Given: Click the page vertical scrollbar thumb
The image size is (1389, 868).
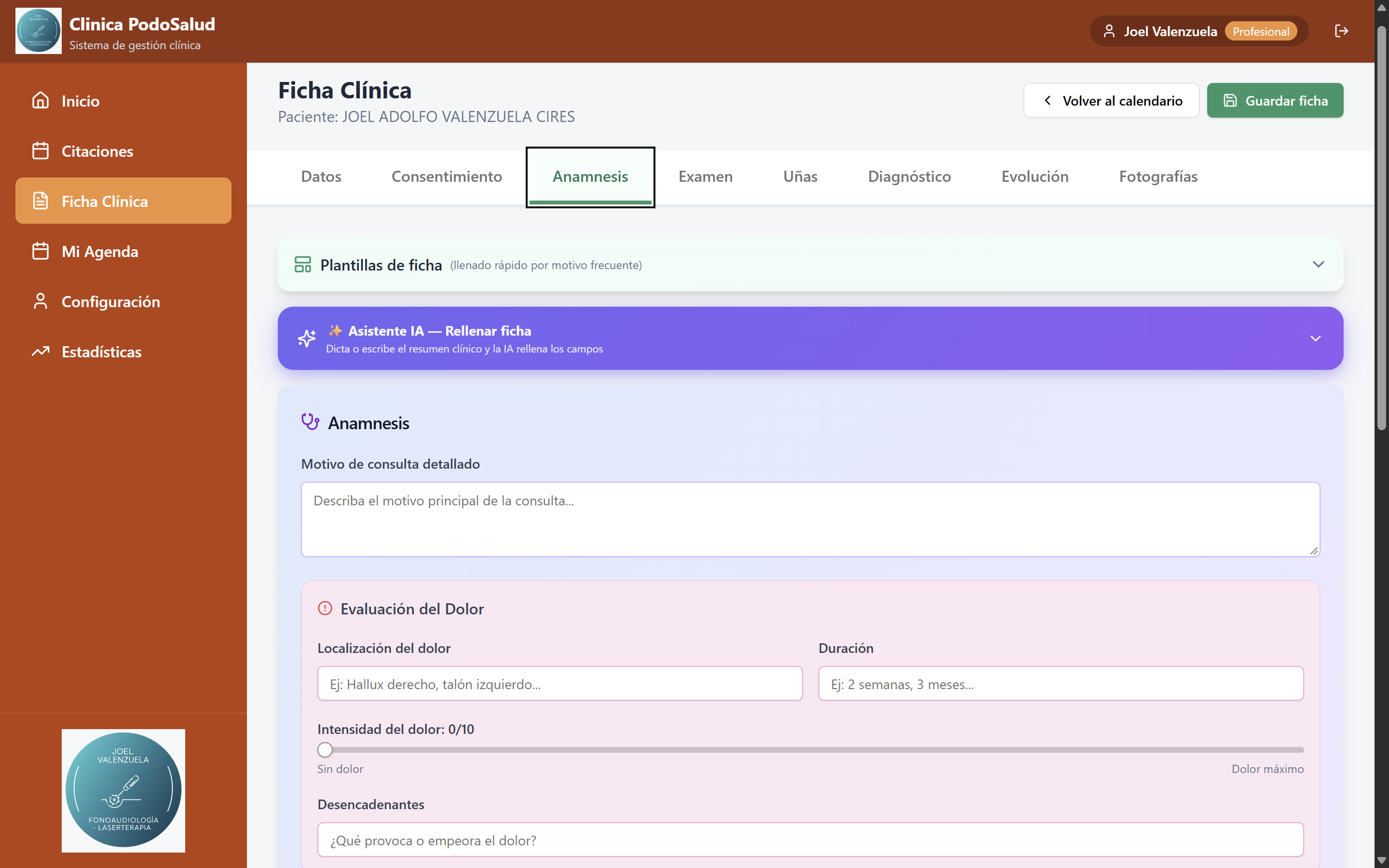Looking at the screenshot, I should coord(1382,228).
